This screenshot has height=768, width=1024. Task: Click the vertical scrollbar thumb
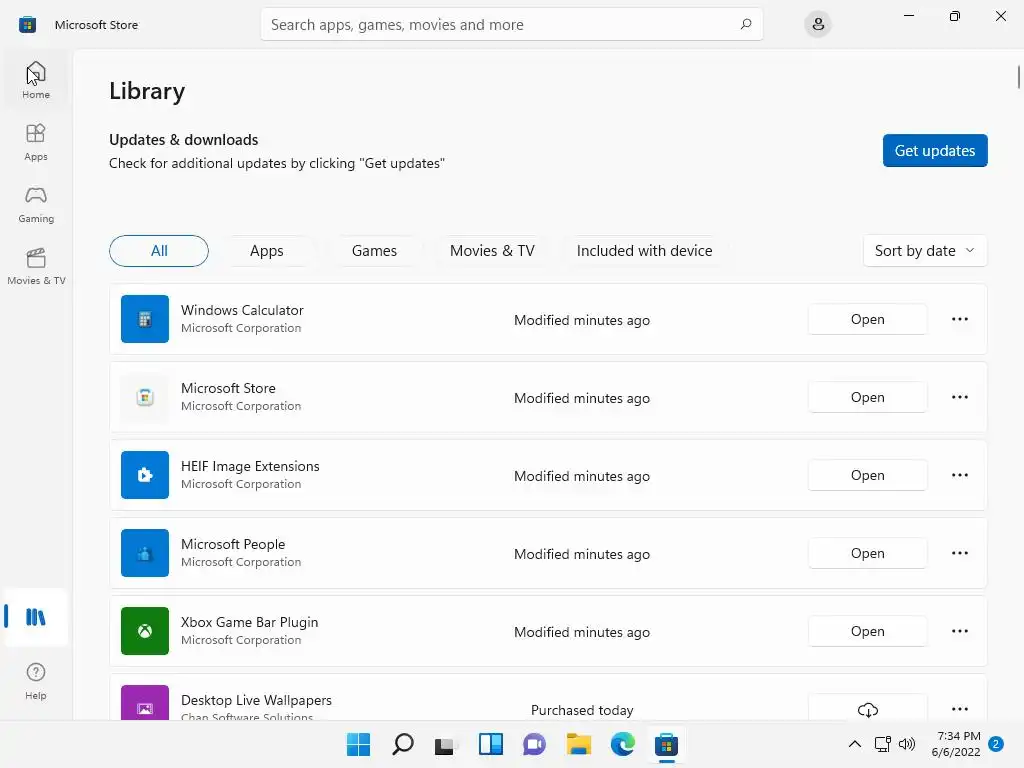coord(1019,77)
